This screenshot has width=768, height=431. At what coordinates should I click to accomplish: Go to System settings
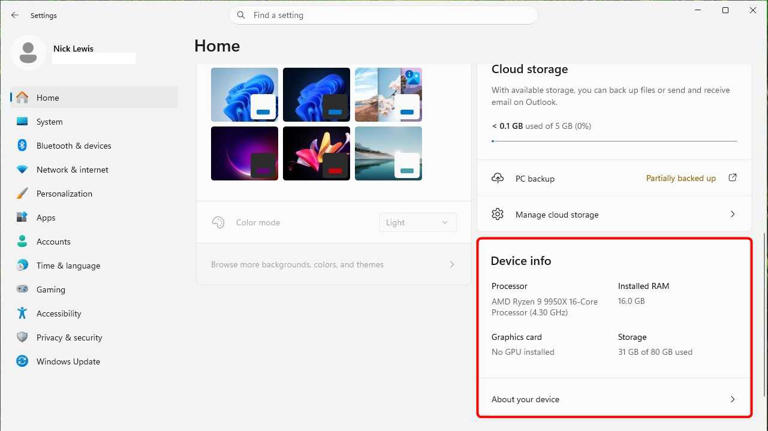94,121
